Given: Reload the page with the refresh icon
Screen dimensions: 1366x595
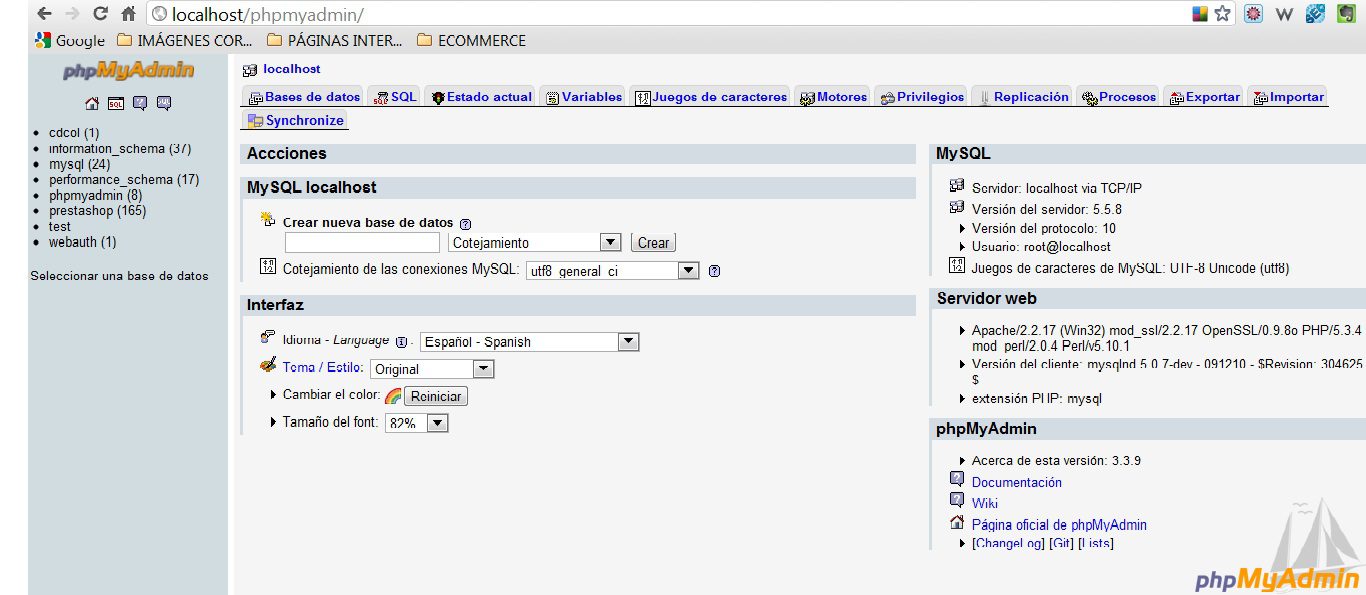Looking at the screenshot, I should point(100,14).
